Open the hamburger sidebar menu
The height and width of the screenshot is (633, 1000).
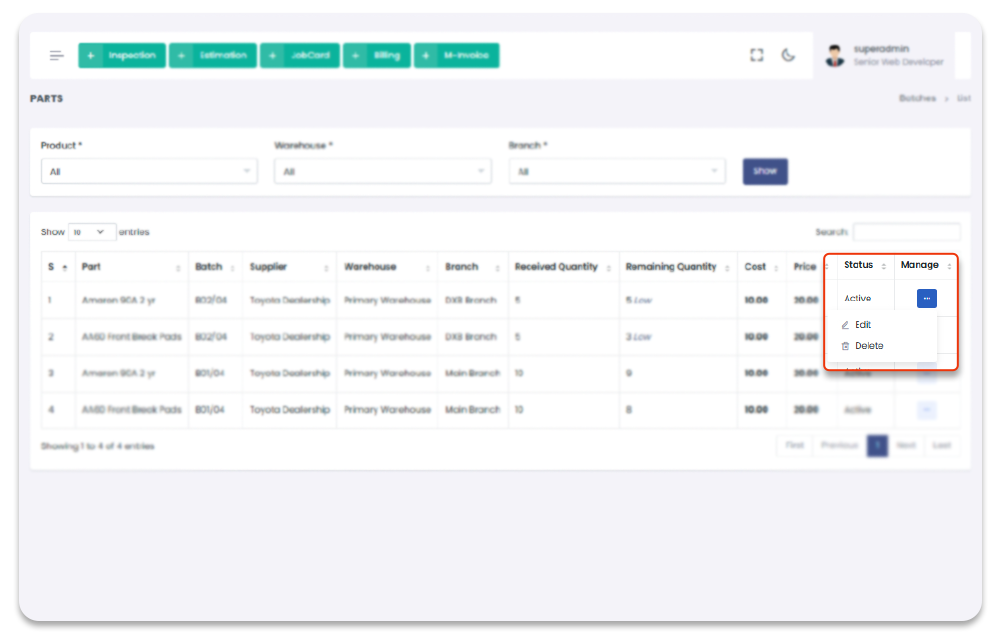pyautogui.click(x=57, y=56)
